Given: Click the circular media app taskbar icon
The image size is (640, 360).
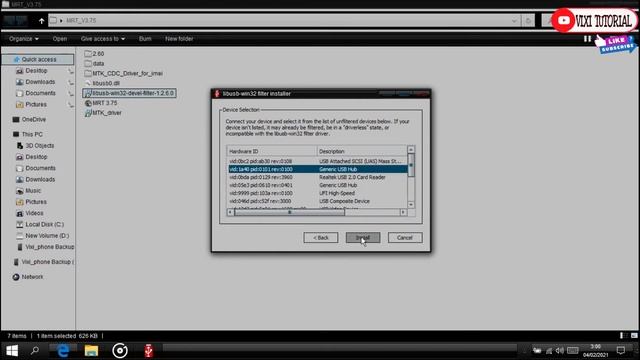Looking at the screenshot, I should pyautogui.click(x=120, y=351).
